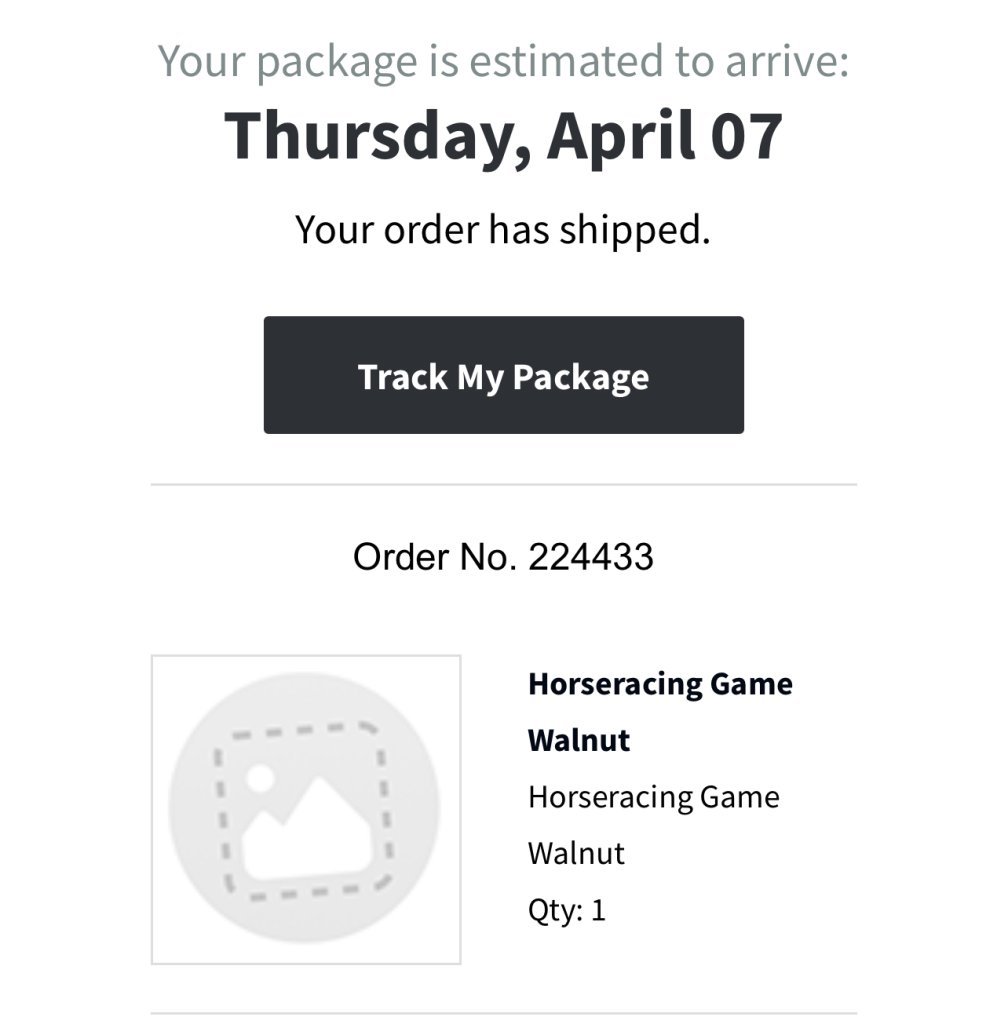Click the Order No. label text
1008x1024 pixels.
(434, 557)
